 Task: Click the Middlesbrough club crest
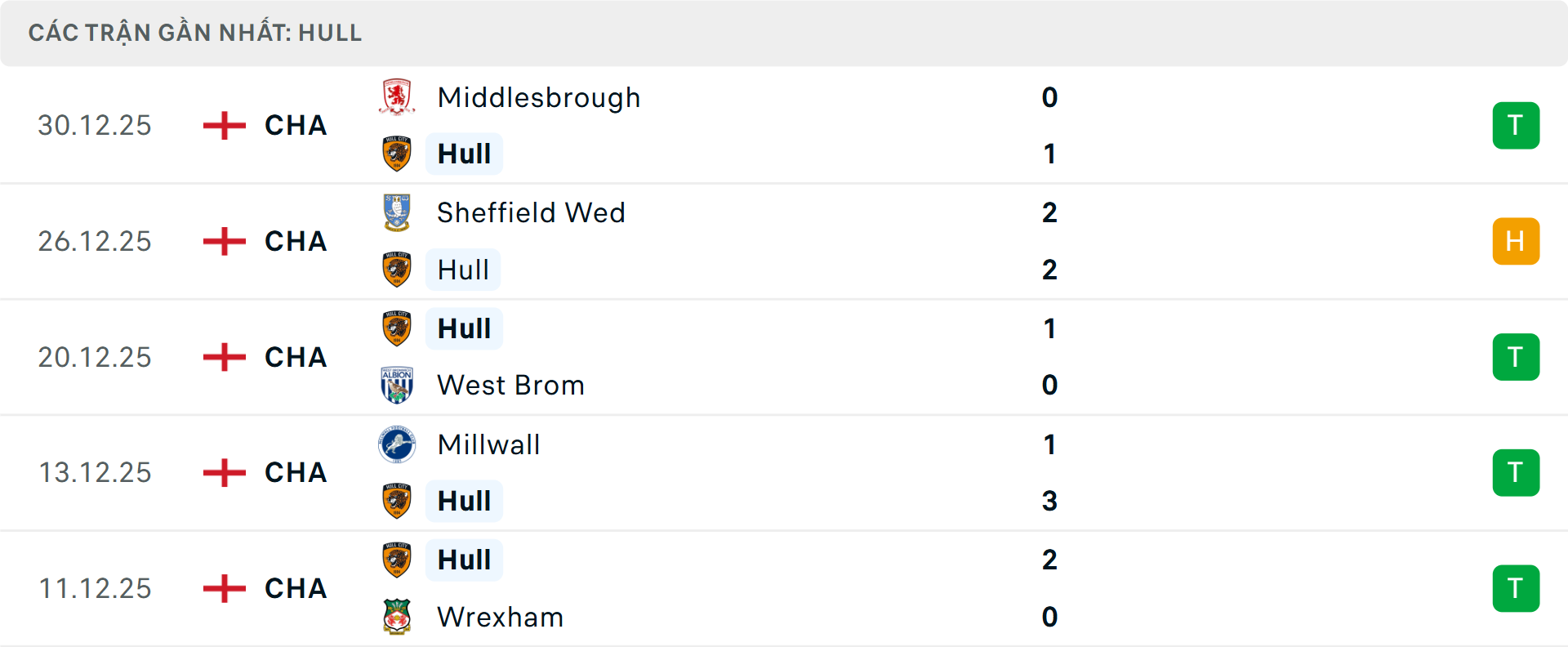coord(398,96)
